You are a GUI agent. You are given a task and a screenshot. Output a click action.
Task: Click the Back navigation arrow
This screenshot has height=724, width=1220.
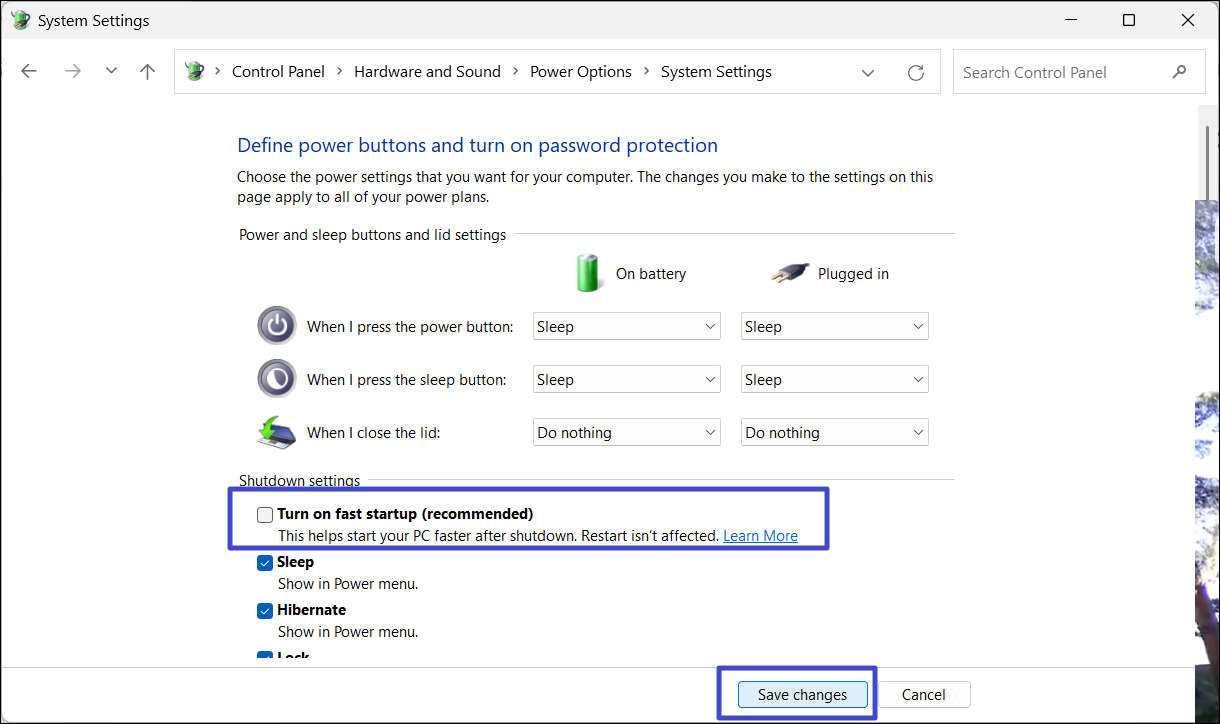click(x=29, y=72)
